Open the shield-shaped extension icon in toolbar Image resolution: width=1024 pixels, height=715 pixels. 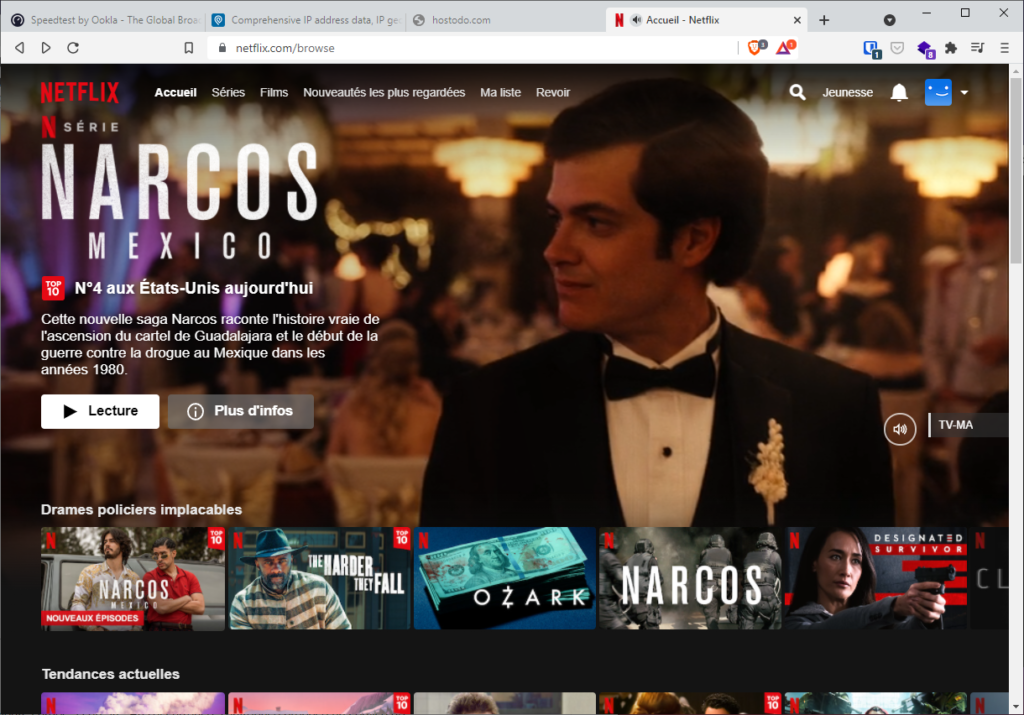tap(897, 48)
